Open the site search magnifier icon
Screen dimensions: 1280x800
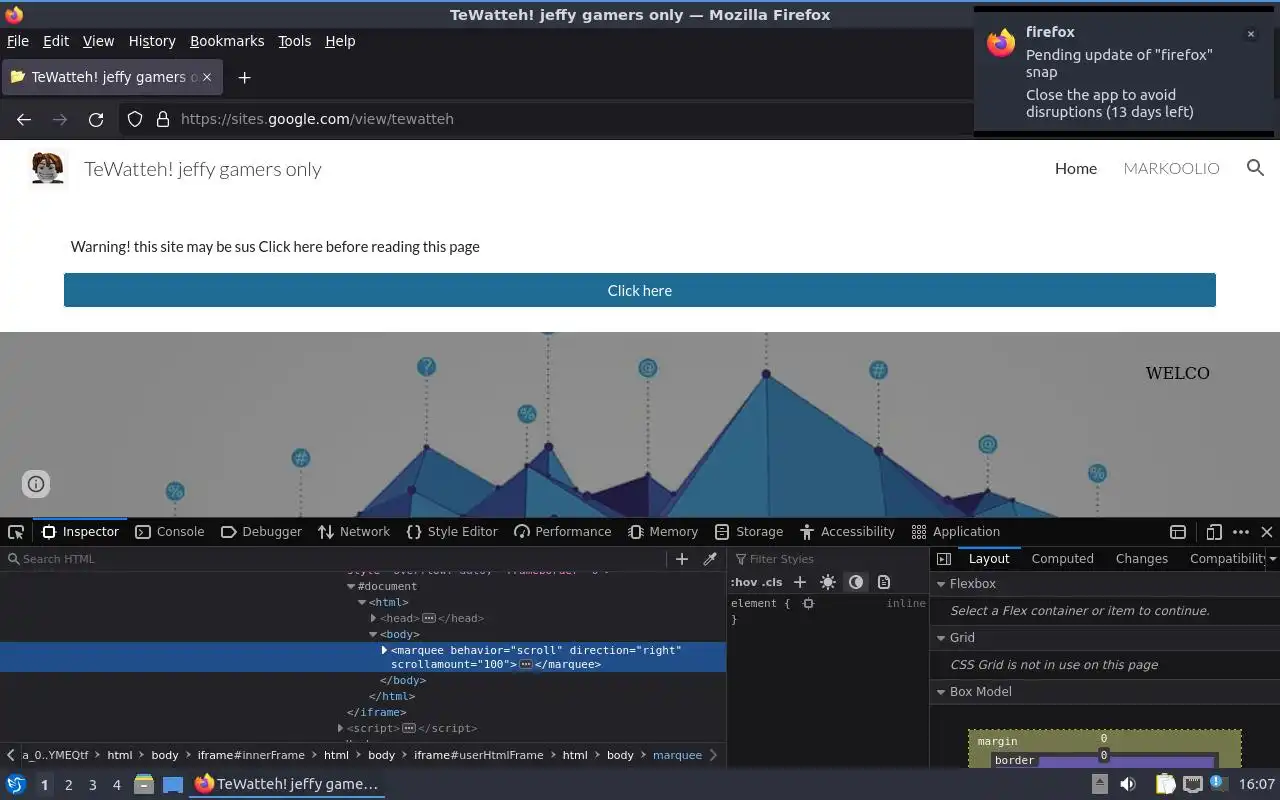[x=1255, y=168]
